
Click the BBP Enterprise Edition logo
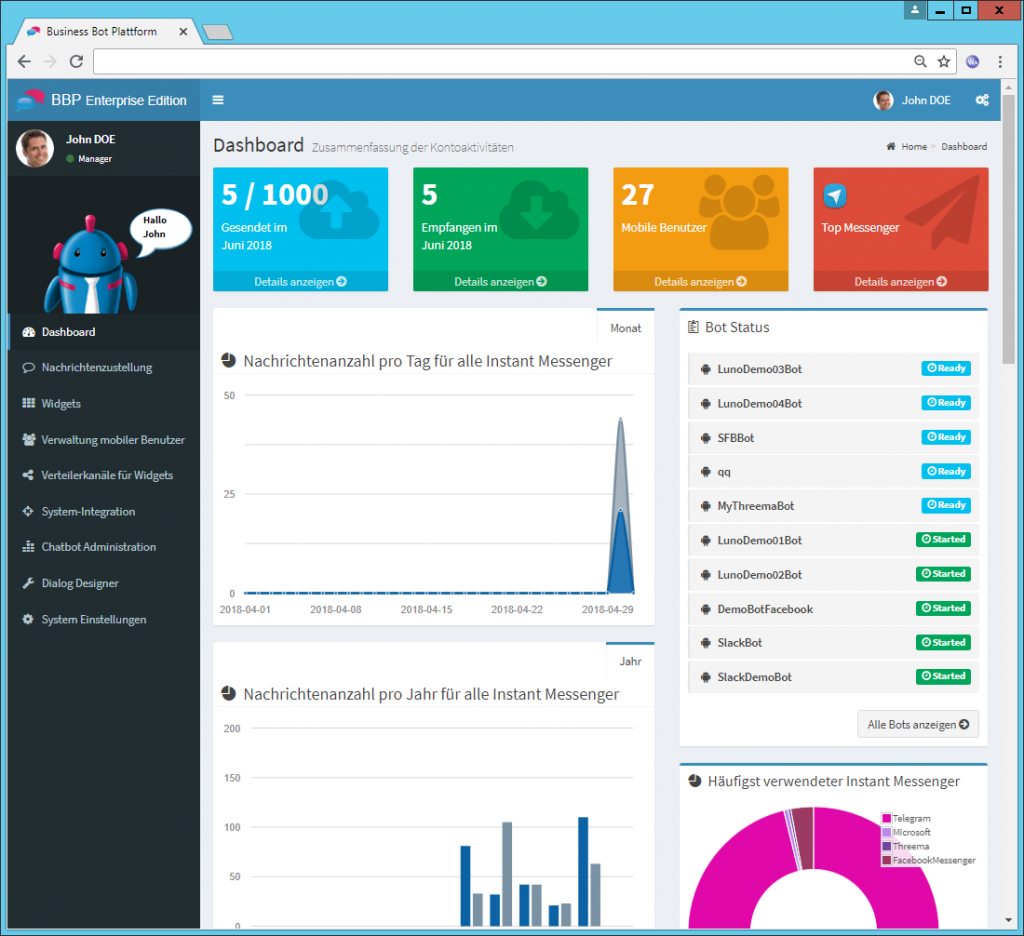point(103,100)
